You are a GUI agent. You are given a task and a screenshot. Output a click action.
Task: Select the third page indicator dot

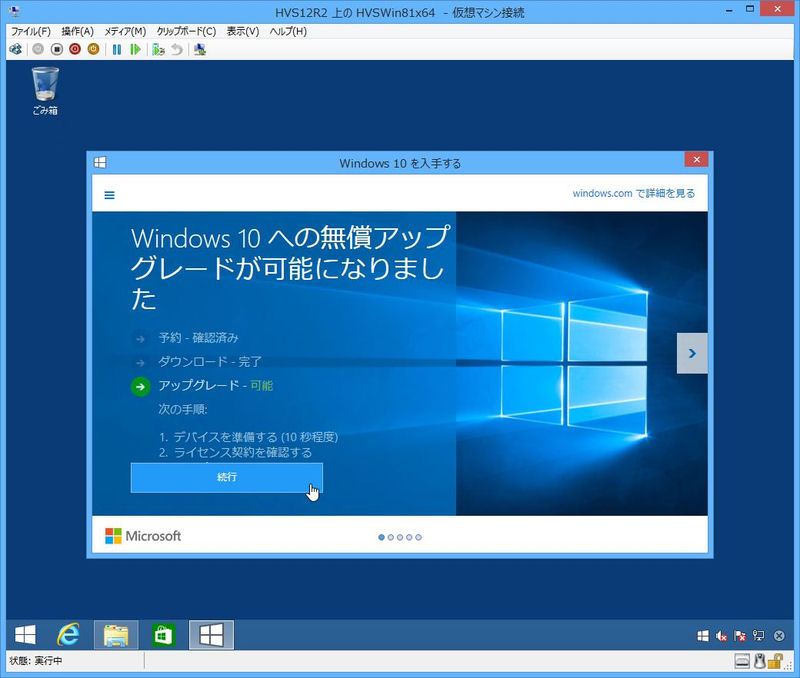tap(400, 537)
